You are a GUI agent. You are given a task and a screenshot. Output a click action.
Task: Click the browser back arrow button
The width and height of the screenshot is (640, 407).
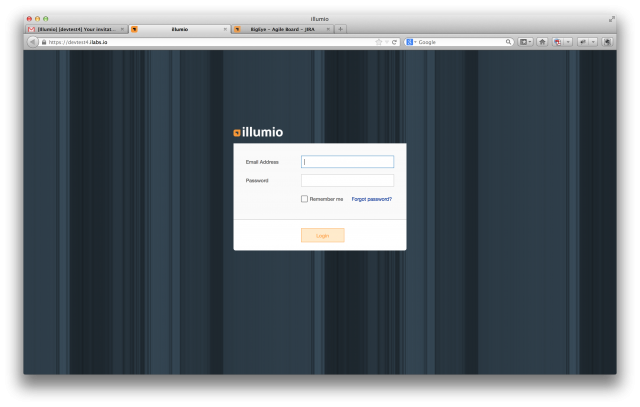[32, 42]
